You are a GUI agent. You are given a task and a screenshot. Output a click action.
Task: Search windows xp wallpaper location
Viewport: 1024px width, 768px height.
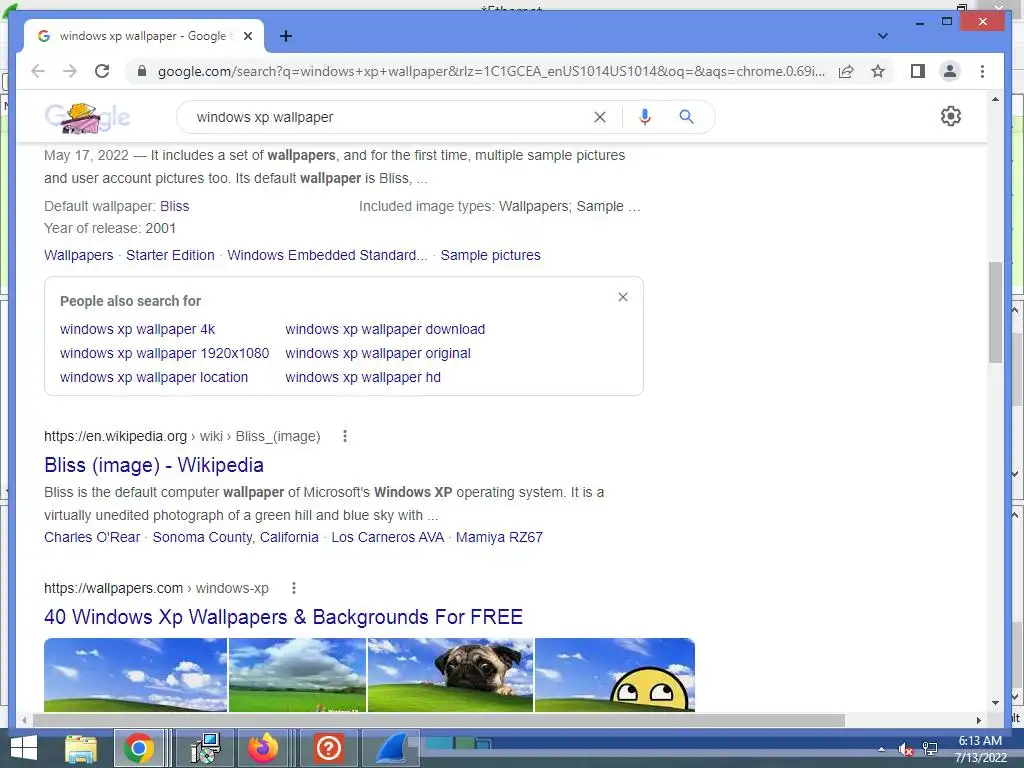pyautogui.click(x=153, y=377)
